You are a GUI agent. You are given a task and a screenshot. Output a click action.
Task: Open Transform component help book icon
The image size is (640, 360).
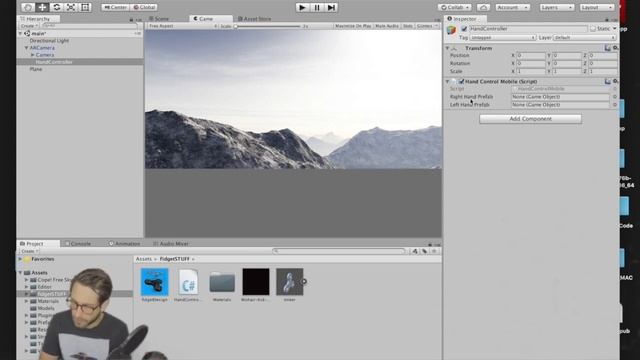pyautogui.click(x=607, y=48)
